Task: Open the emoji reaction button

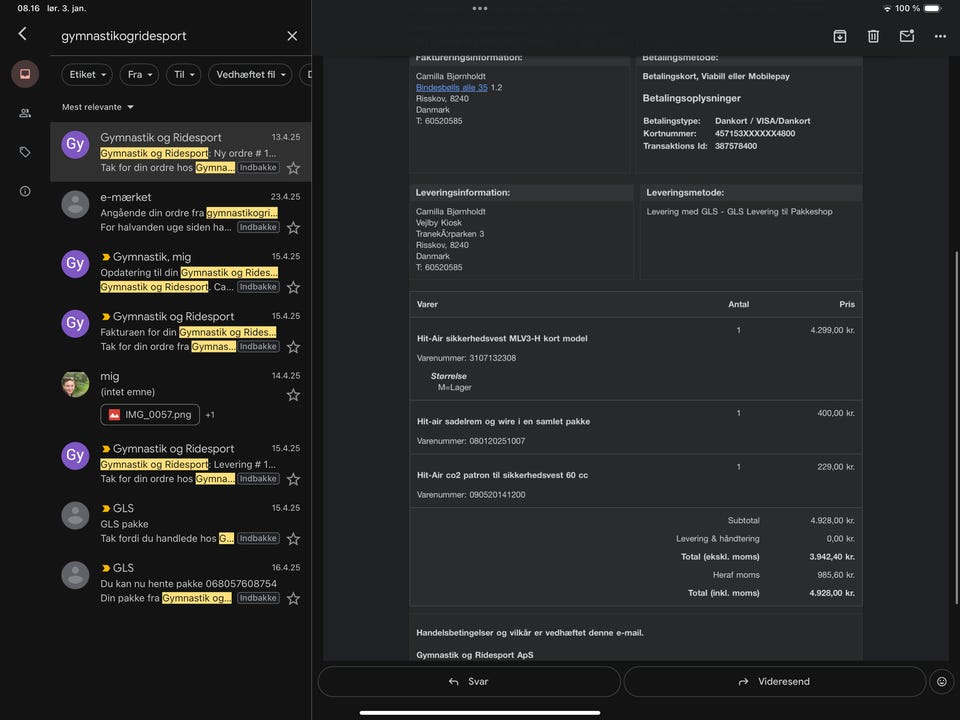Action: pyautogui.click(x=941, y=682)
